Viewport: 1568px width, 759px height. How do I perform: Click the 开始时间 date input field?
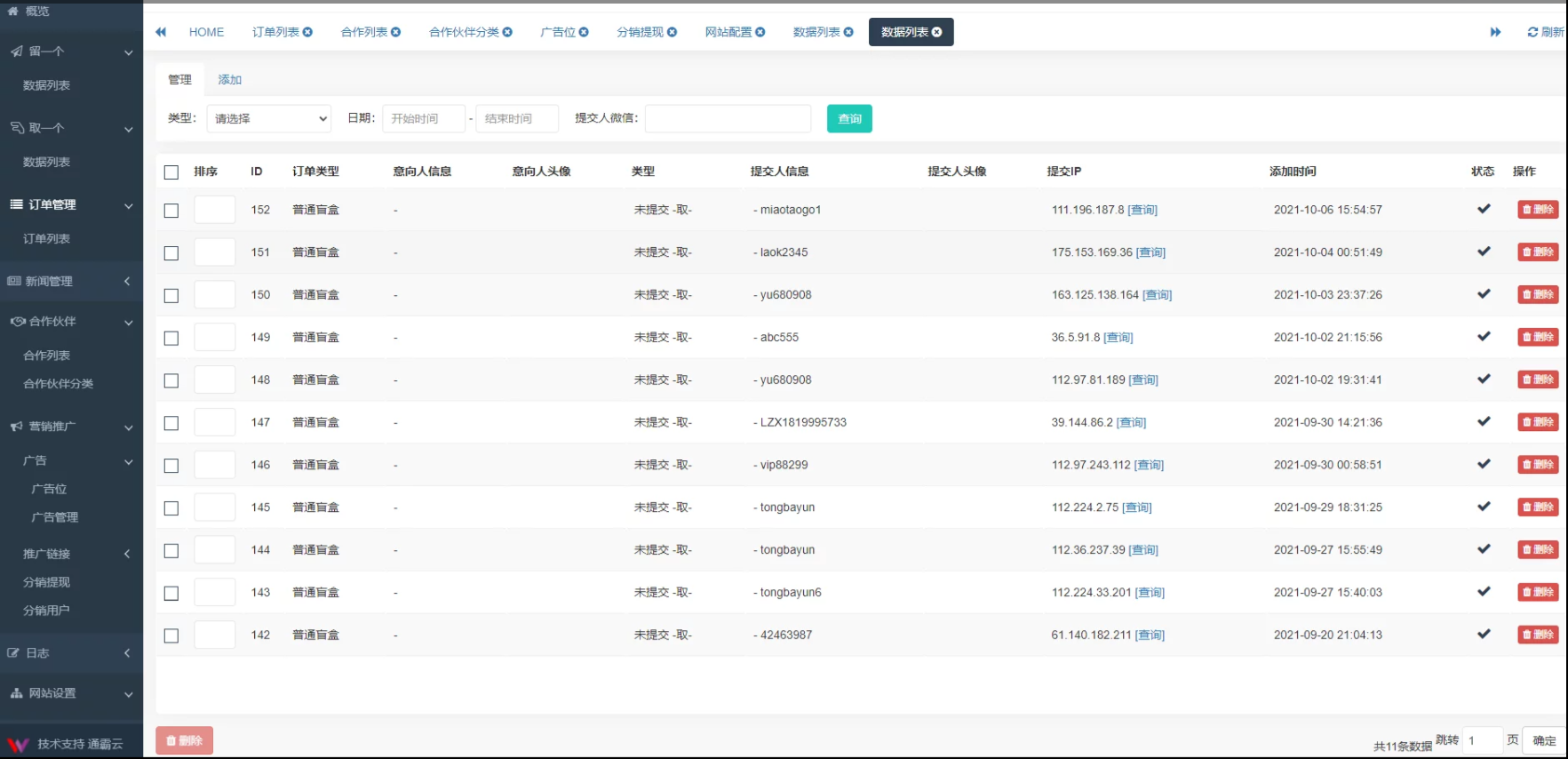tap(423, 118)
